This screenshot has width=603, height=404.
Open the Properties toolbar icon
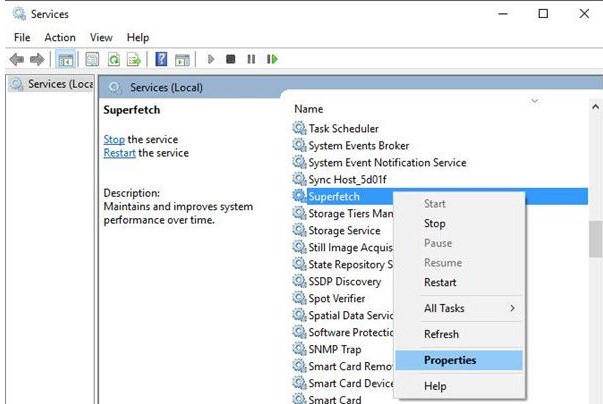(92, 59)
